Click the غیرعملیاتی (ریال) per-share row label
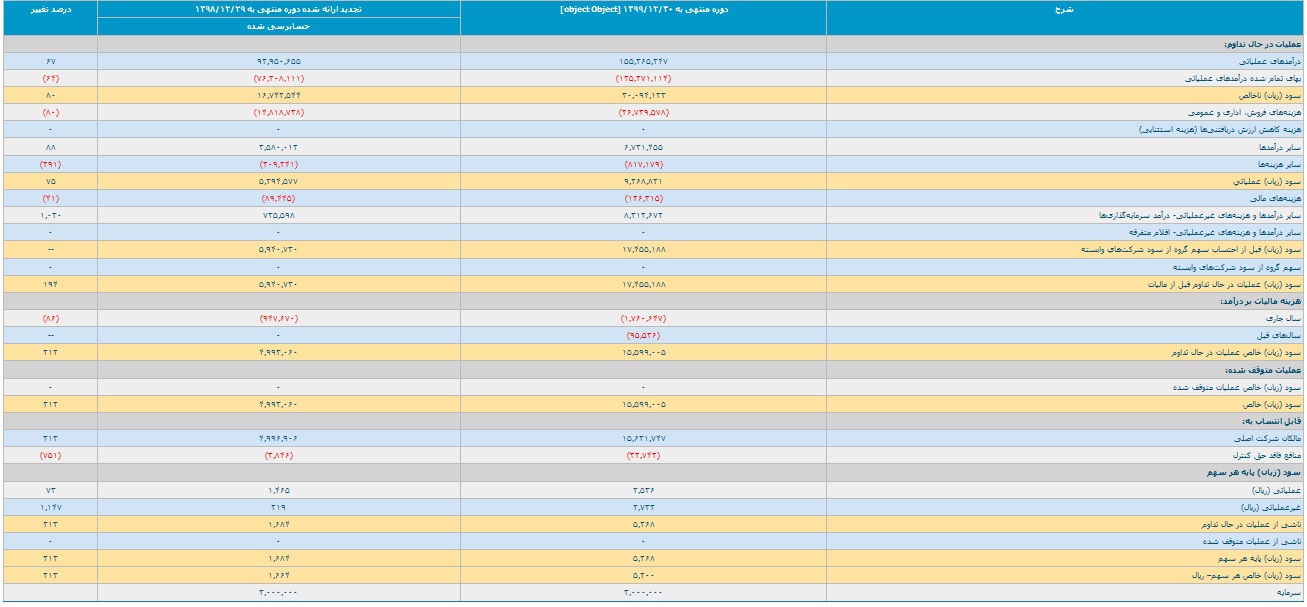 tap(1272, 507)
